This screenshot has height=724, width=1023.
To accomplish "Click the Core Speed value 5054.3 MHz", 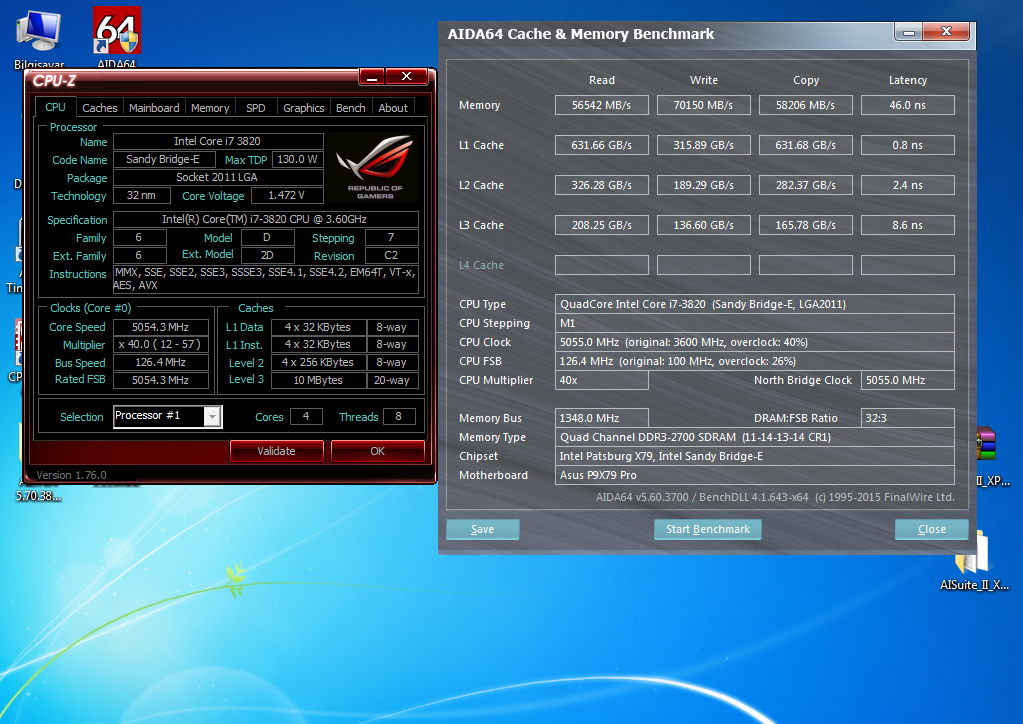I will [161, 327].
